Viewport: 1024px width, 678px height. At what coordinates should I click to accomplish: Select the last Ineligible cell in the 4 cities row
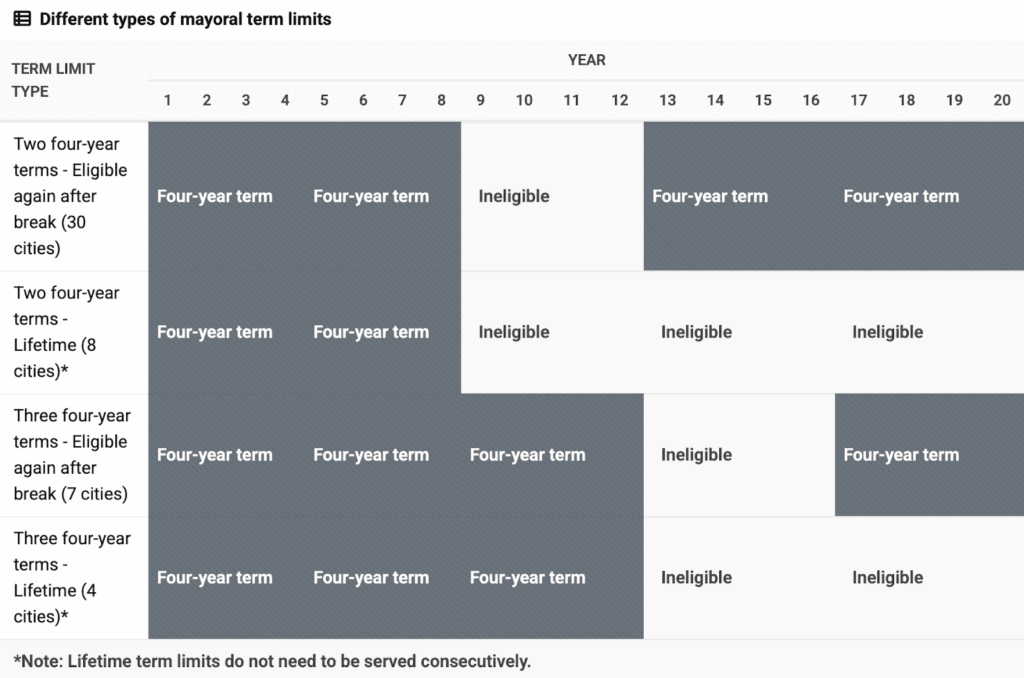[x=887, y=577]
